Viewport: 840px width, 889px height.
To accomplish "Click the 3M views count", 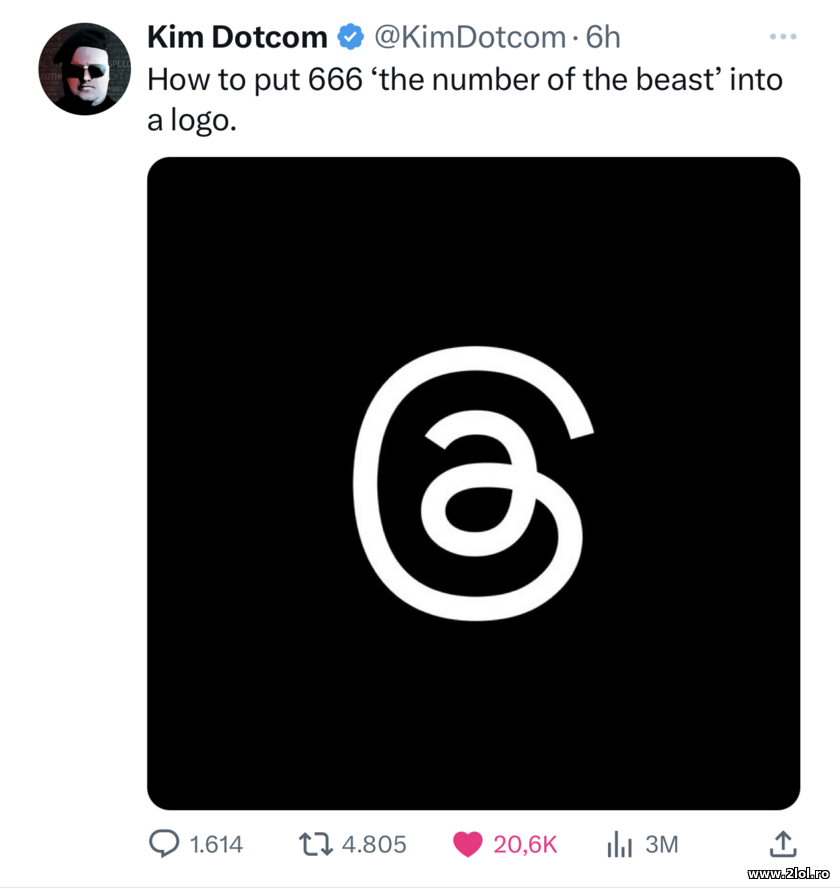I will [x=660, y=844].
